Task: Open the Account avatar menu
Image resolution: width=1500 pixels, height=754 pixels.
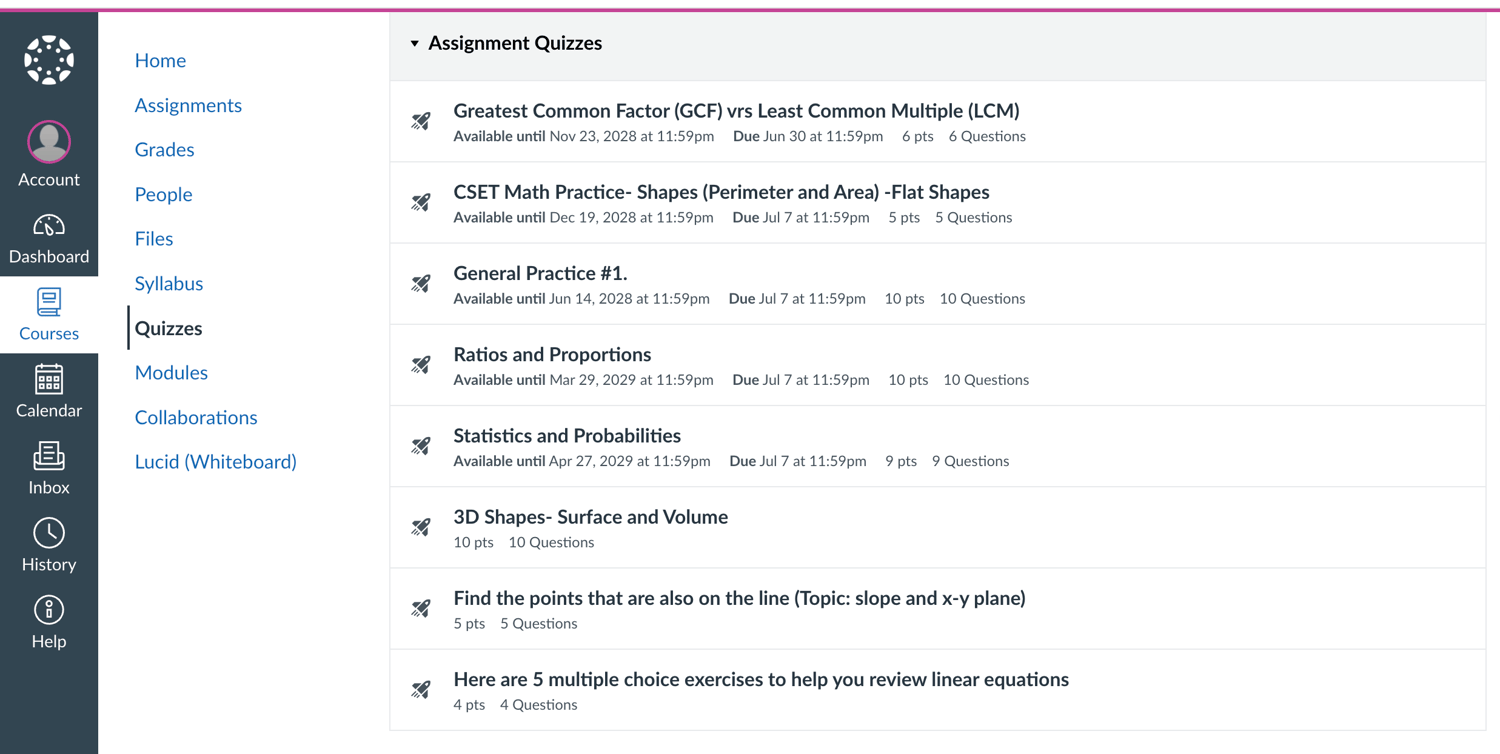Action: (x=49, y=142)
